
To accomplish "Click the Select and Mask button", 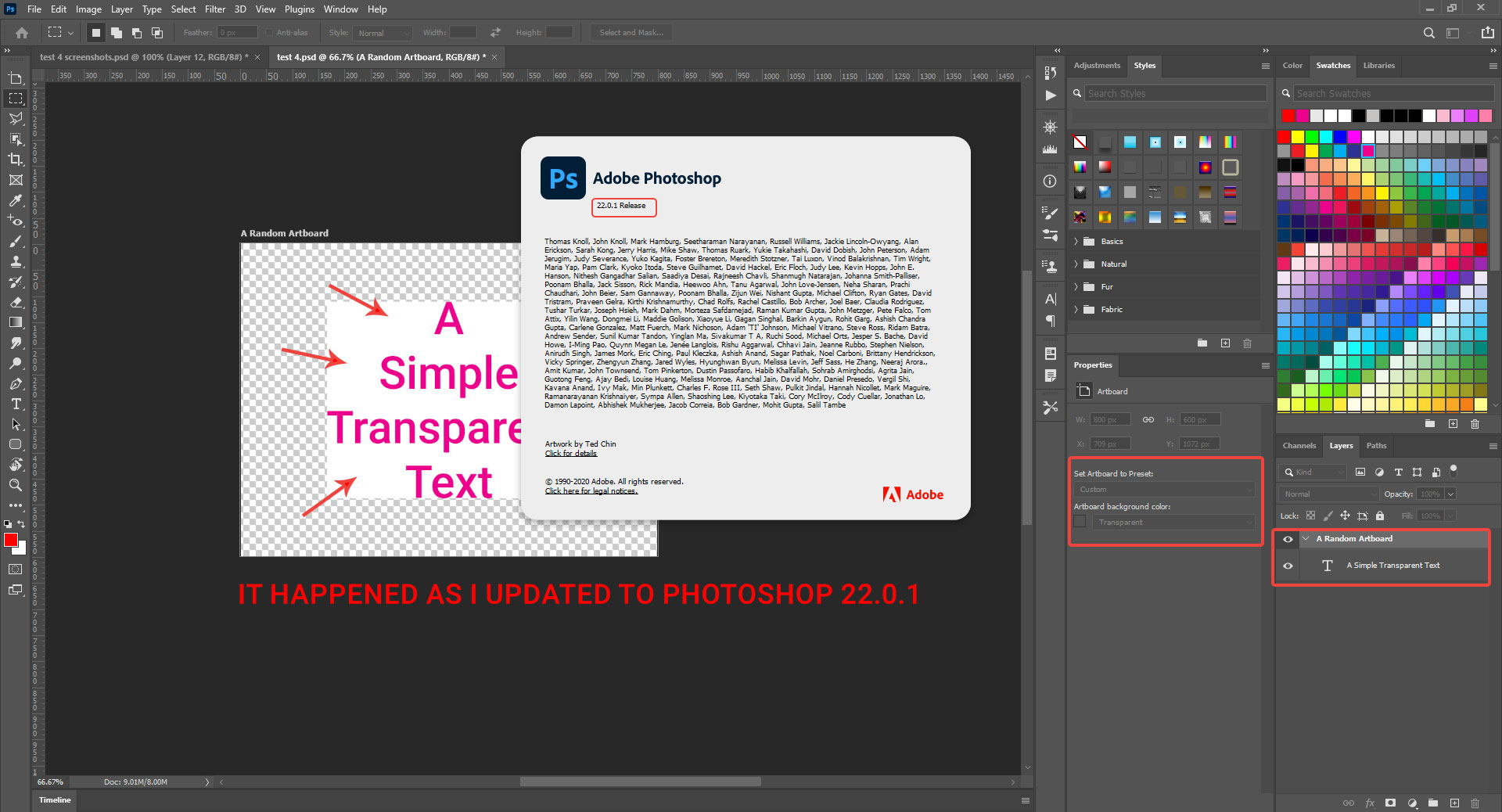I will (631, 32).
